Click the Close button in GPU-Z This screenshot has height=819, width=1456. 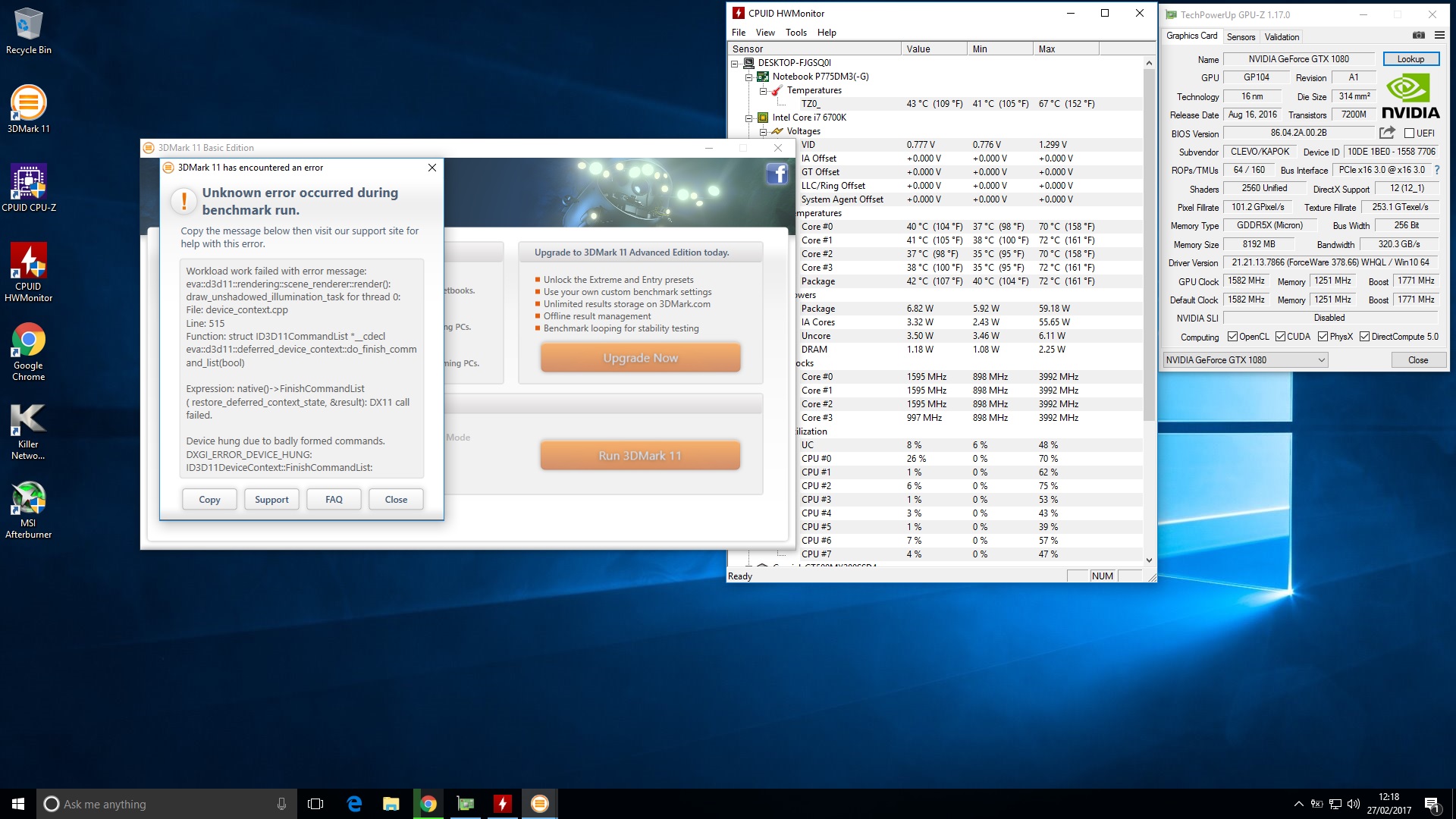pos(1418,360)
